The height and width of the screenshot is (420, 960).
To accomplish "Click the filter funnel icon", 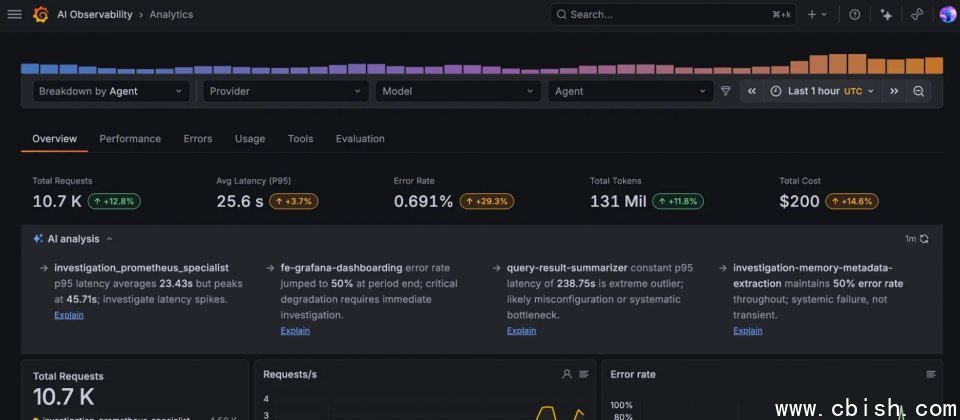I will pyautogui.click(x=726, y=91).
